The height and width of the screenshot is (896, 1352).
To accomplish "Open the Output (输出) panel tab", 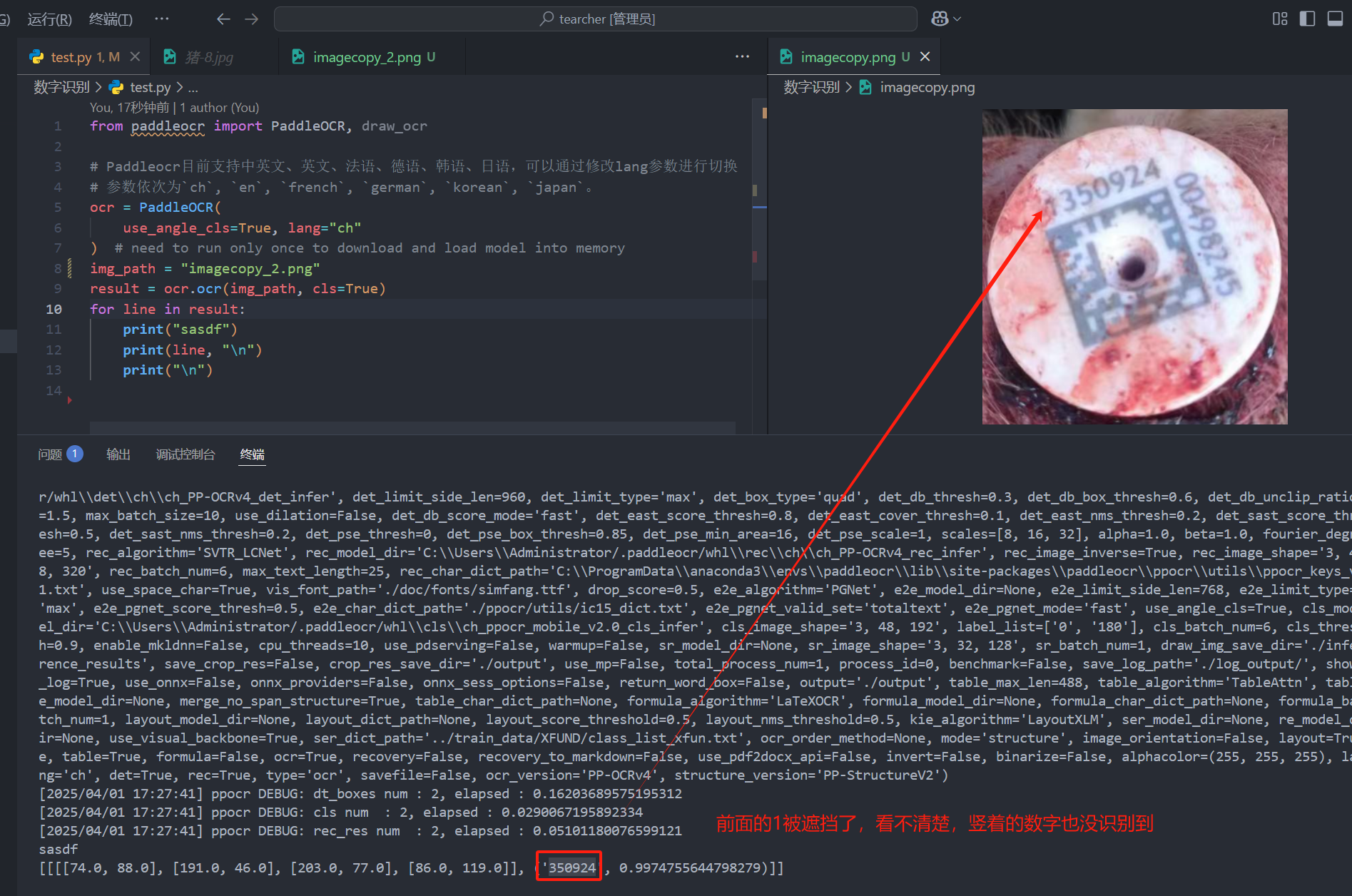I will [118, 454].
